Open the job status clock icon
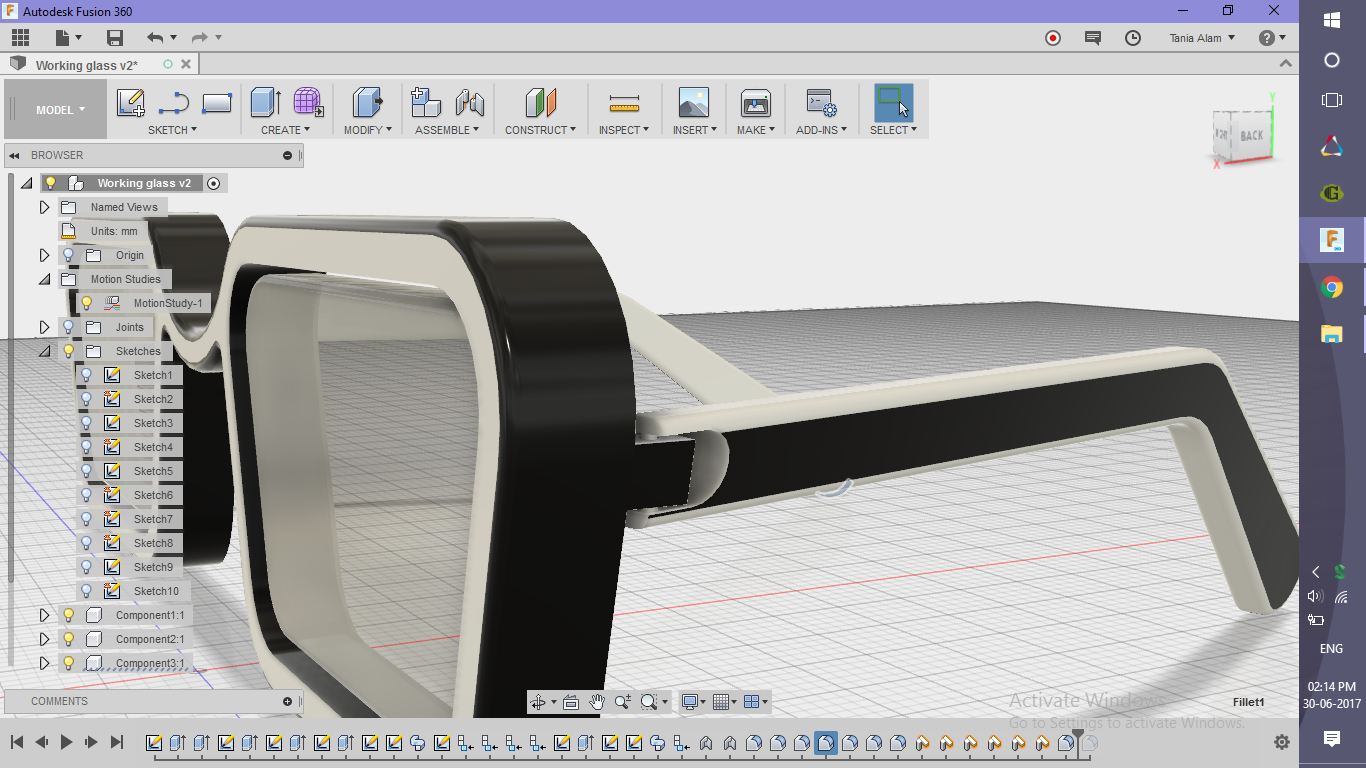Image resolution: width=1366 pixels, height=768 pixels. (x=1133, y=38)
